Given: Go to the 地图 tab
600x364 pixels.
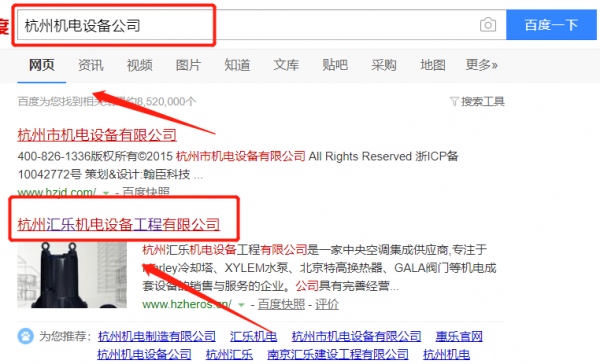Looking at the screenshot, I should tap(433, 65).
